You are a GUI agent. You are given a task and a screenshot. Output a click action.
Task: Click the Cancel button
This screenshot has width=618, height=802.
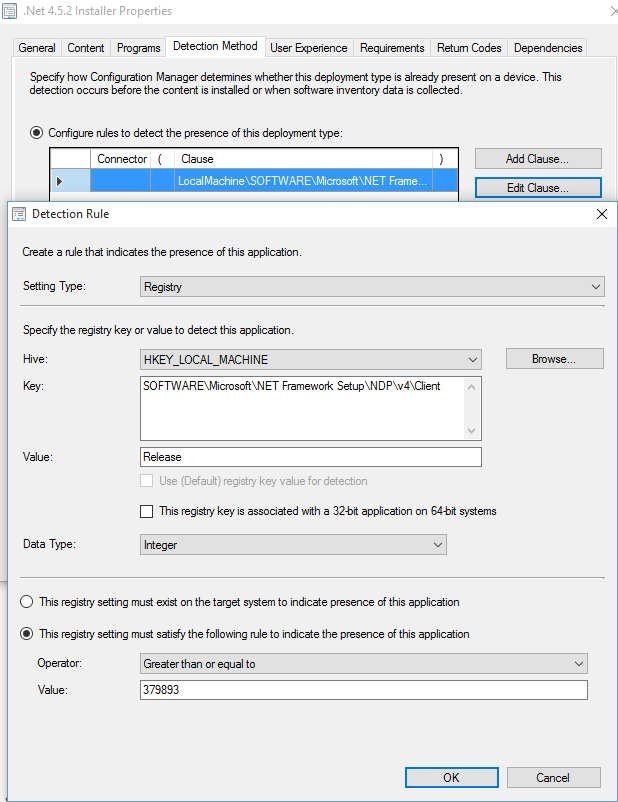[x=554, y=777]
